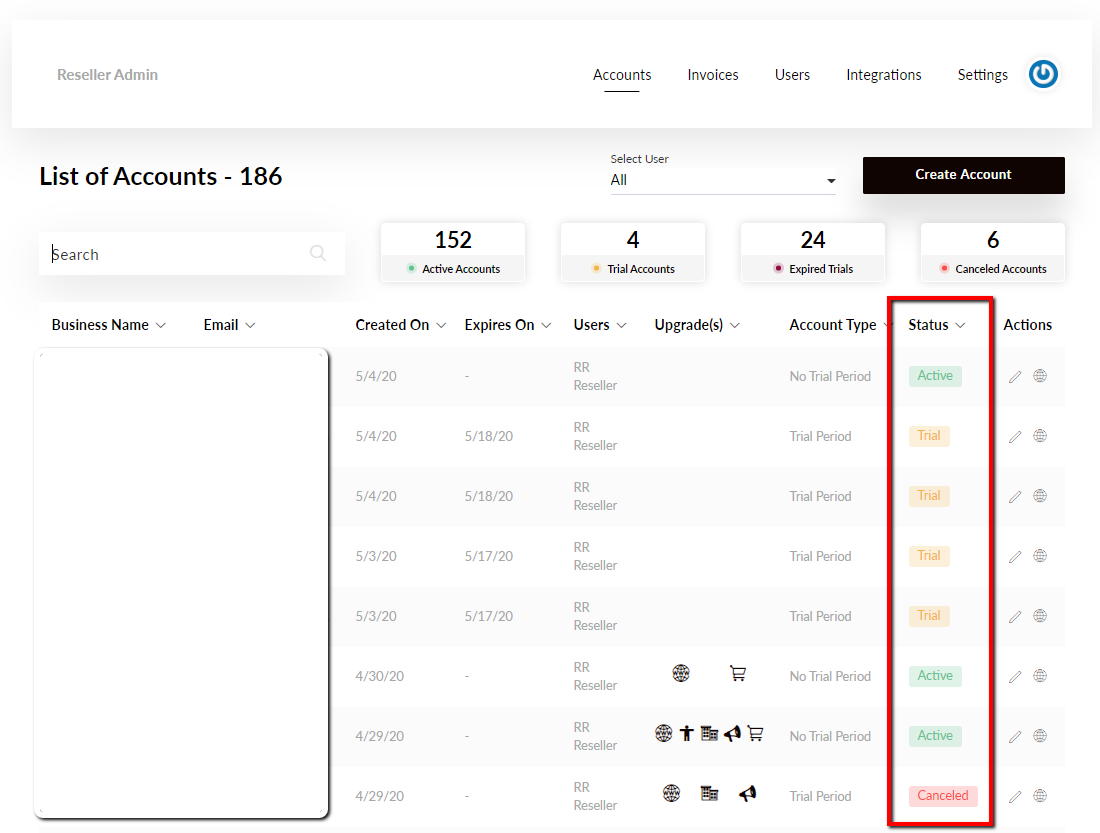Expand Email column sort chevron
This screenshot has width=1100, height=833.
click(250, 326)
